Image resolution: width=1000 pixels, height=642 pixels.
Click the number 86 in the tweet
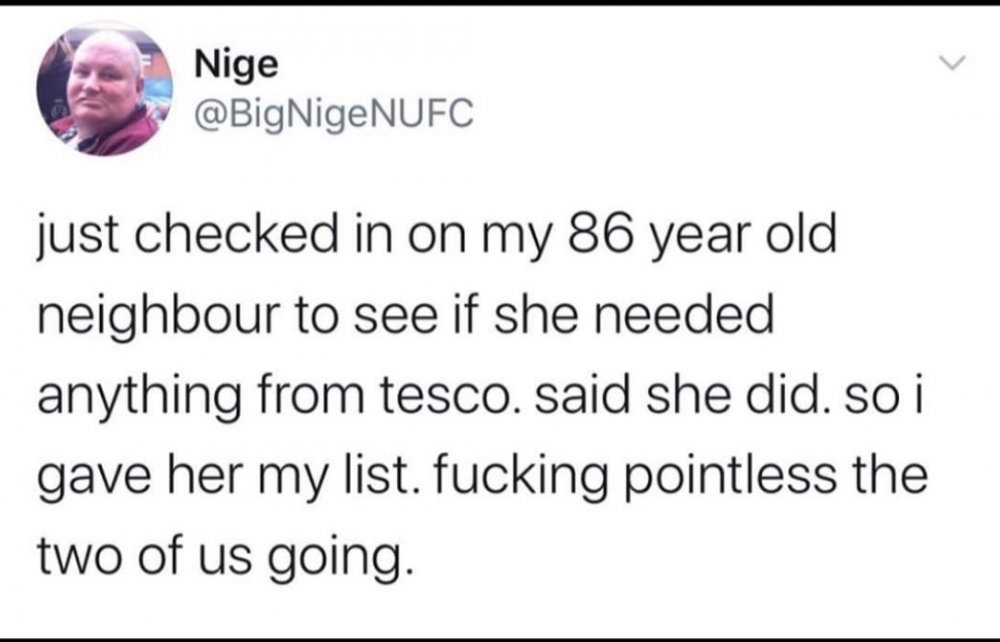pyautogui.click(x=601, y=233)
